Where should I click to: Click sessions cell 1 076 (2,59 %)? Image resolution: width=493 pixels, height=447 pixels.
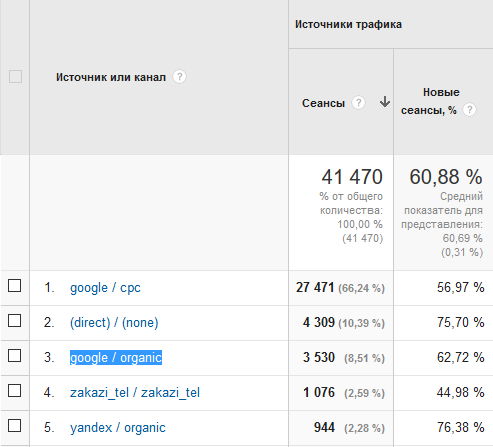(344, 393)
